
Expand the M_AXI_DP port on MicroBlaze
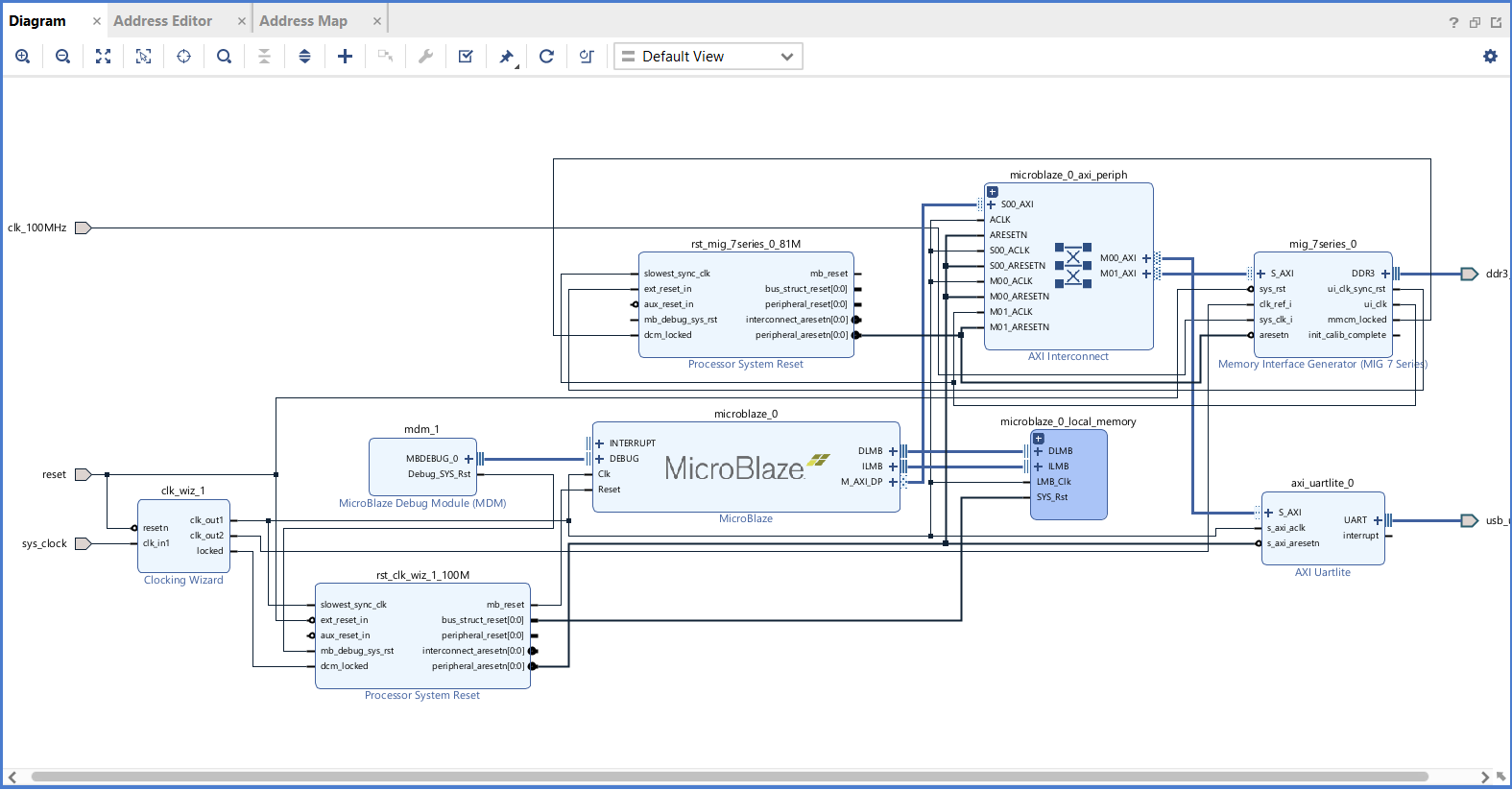[893, 482]
